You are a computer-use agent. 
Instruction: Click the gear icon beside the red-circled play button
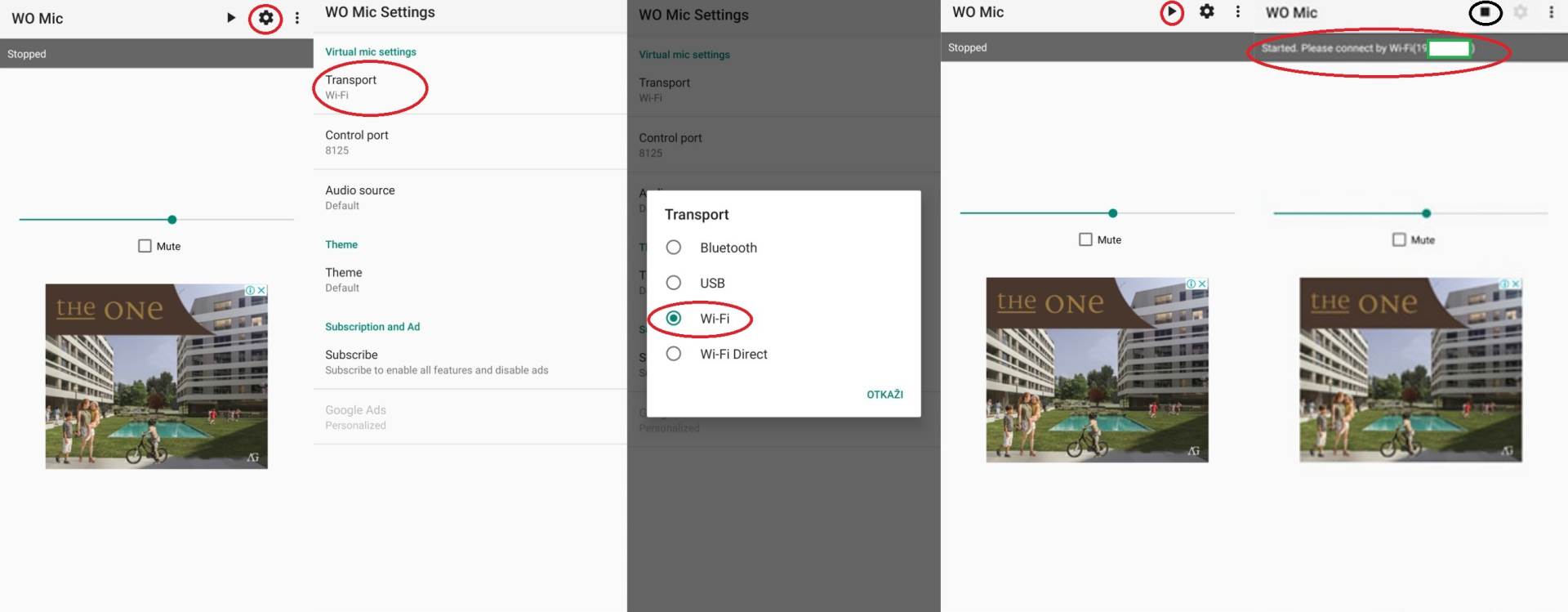click(x=1206, y=11)
